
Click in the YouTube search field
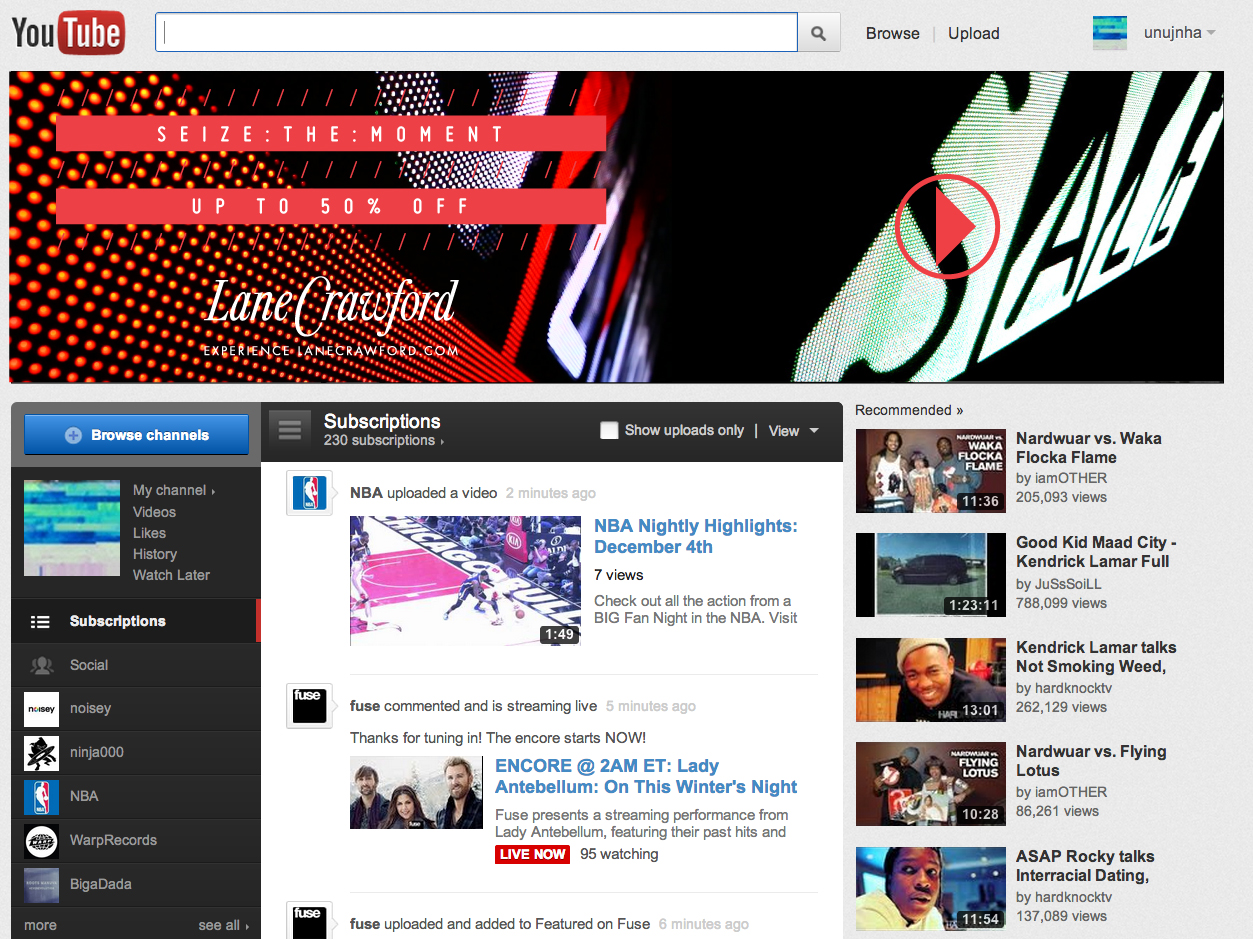[476, 33]
